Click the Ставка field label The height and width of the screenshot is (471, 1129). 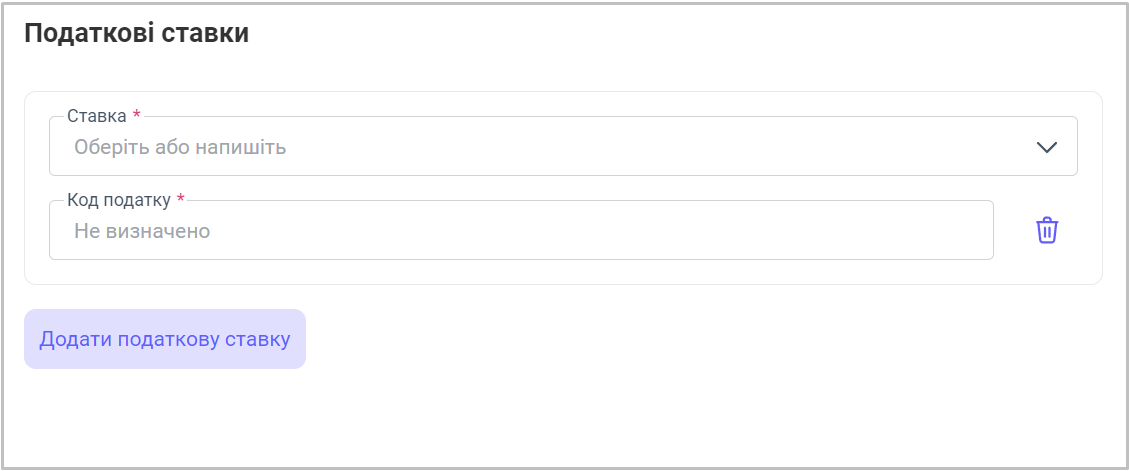(x=96, y=116)
